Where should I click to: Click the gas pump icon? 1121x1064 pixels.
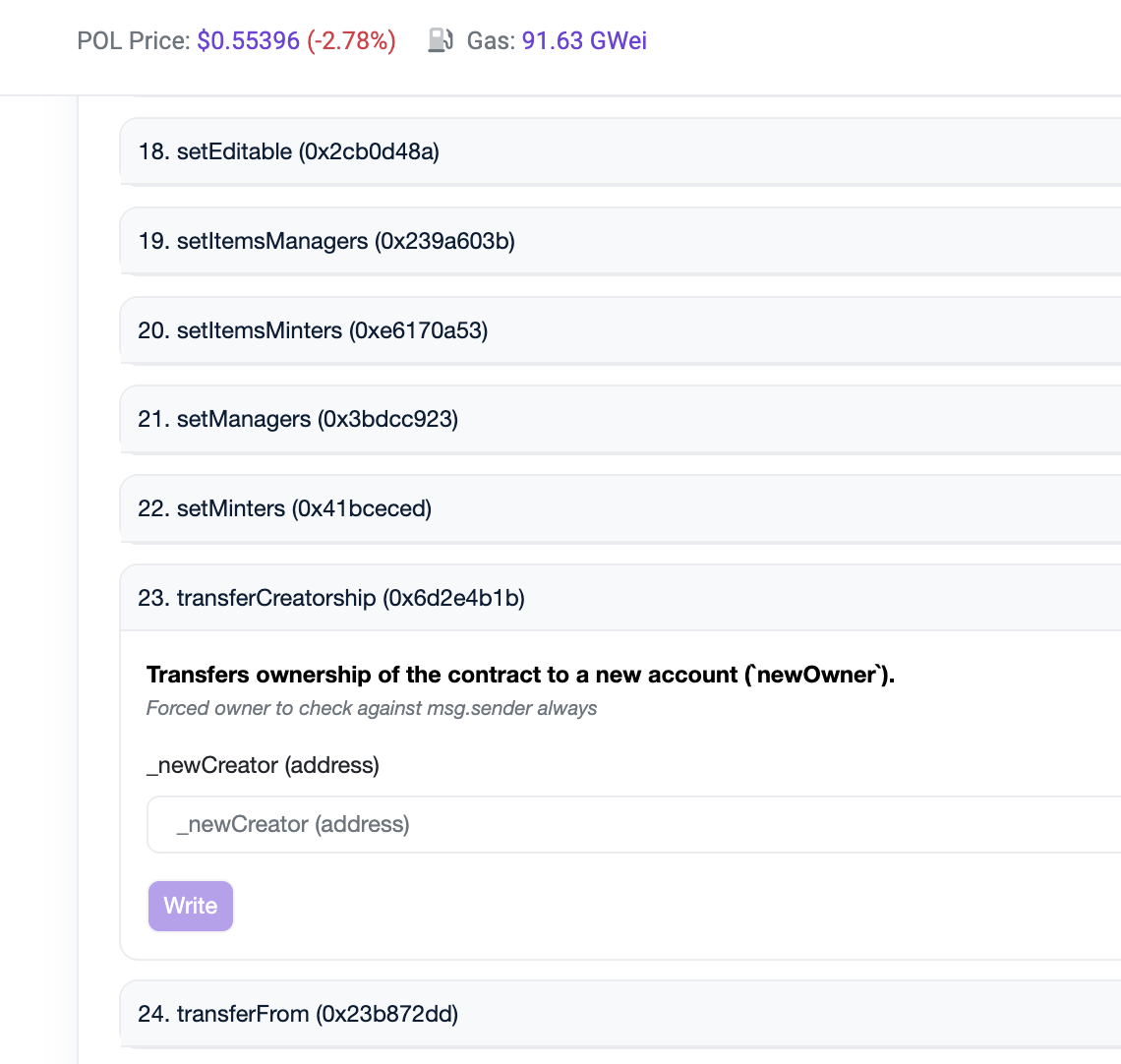click(441, 40)
